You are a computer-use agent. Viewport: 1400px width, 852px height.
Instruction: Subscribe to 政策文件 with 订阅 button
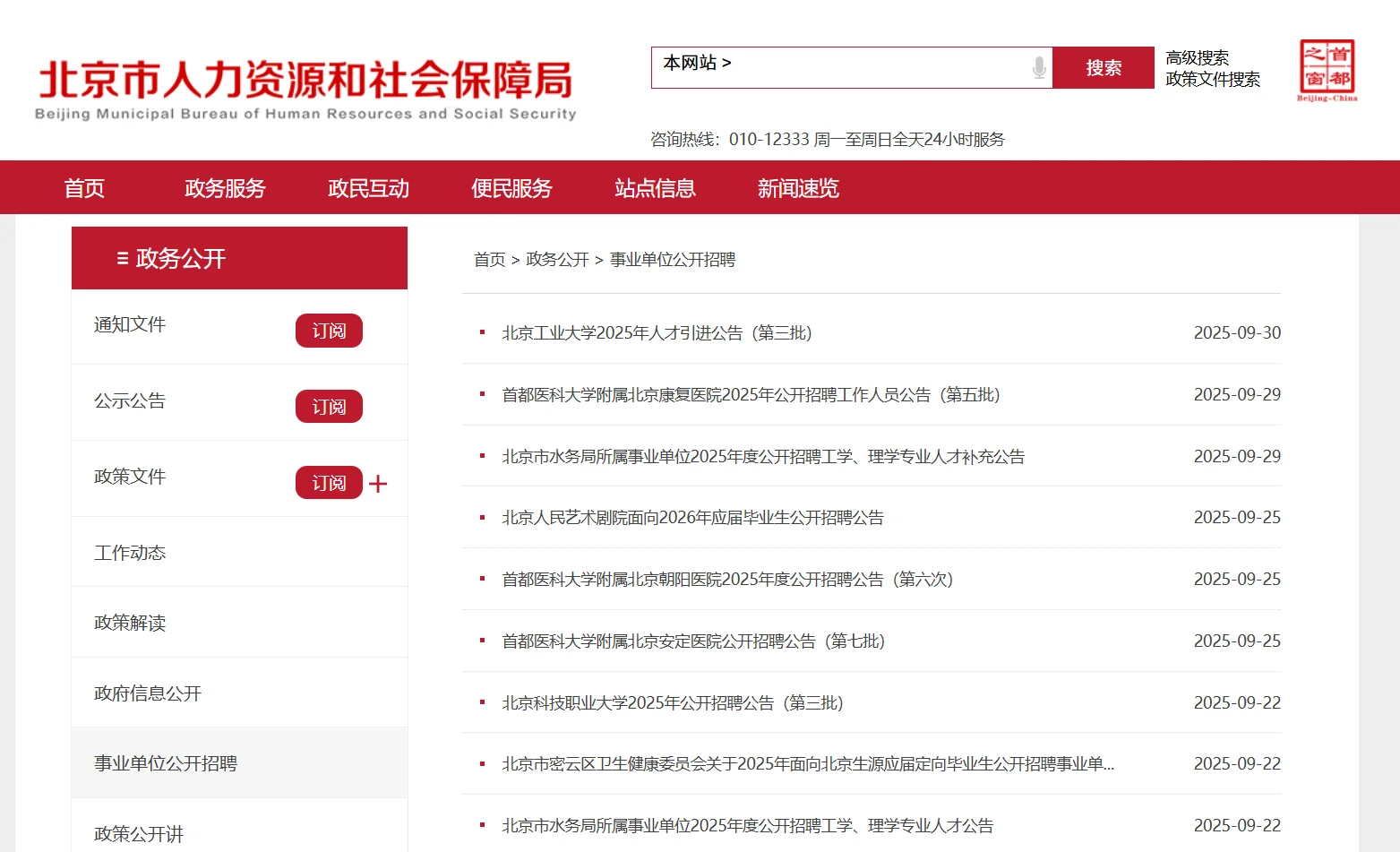329,483
